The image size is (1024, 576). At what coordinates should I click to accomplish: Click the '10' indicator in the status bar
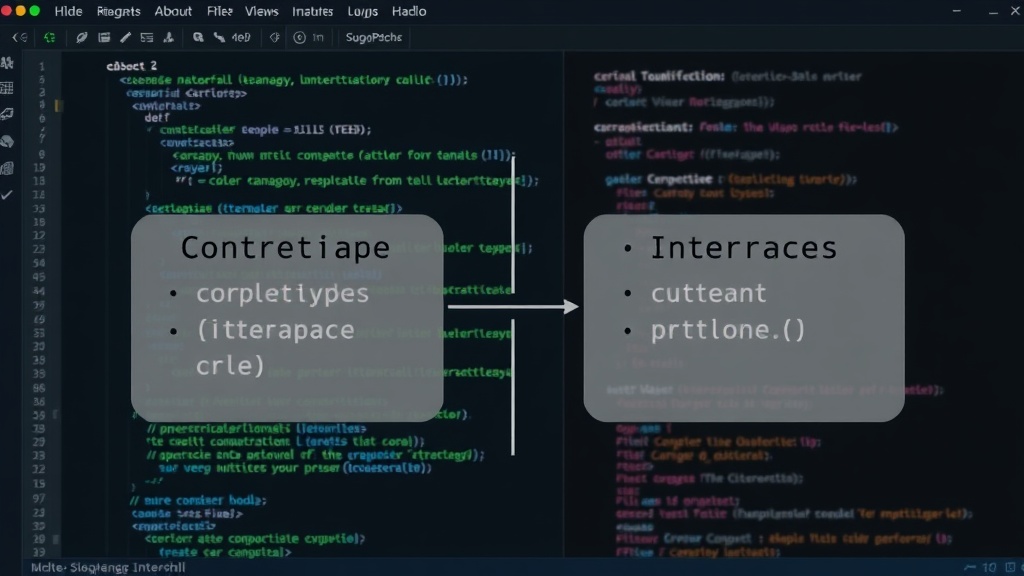point(990,568)
